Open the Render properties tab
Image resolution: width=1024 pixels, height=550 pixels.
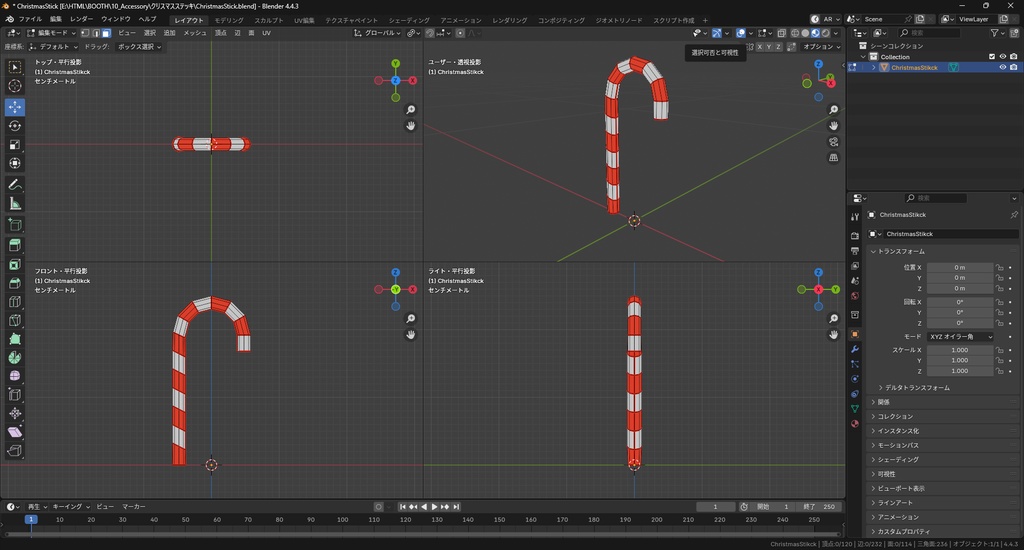(855, 236)
